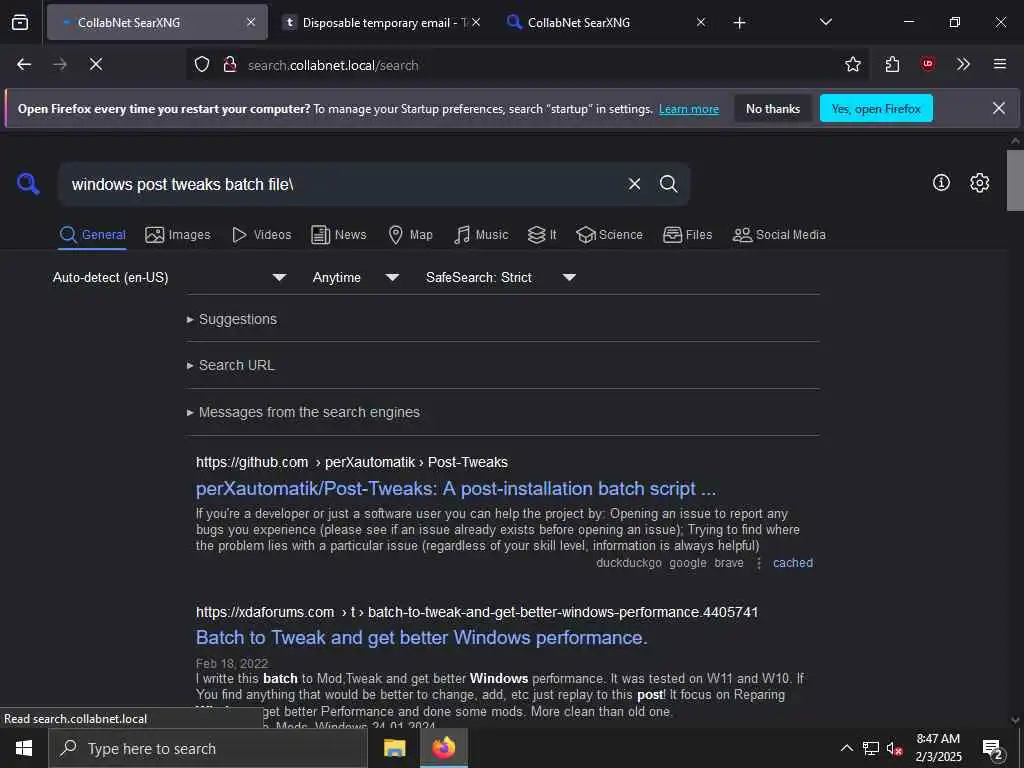Open the SafeSearch: Strict dropdown

click(x=501, y=278)
